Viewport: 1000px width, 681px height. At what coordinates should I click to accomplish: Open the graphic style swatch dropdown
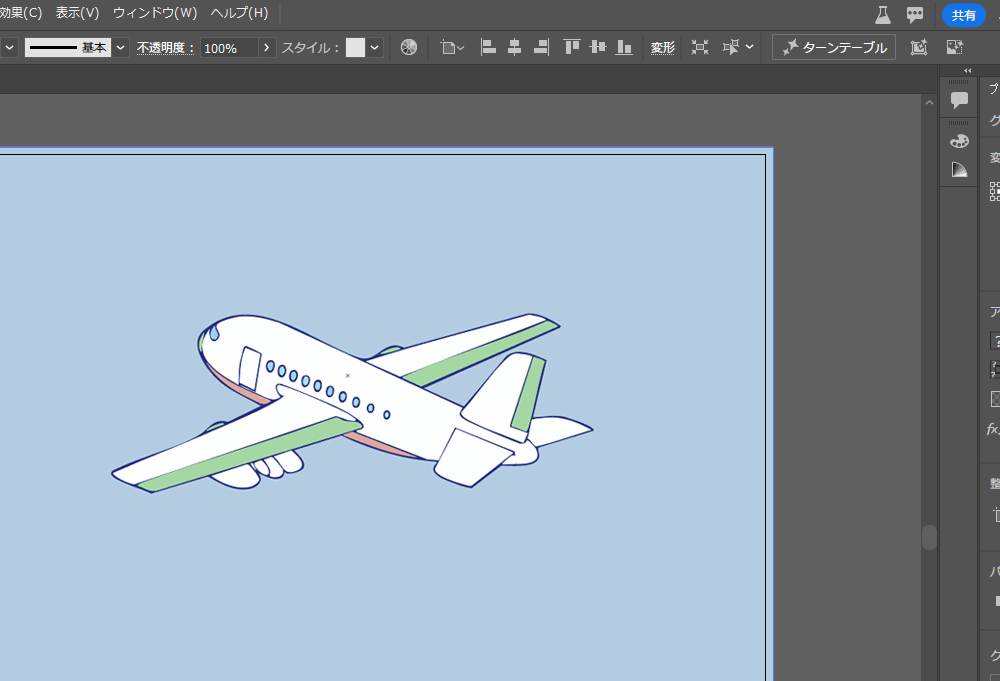pos(375,47)
